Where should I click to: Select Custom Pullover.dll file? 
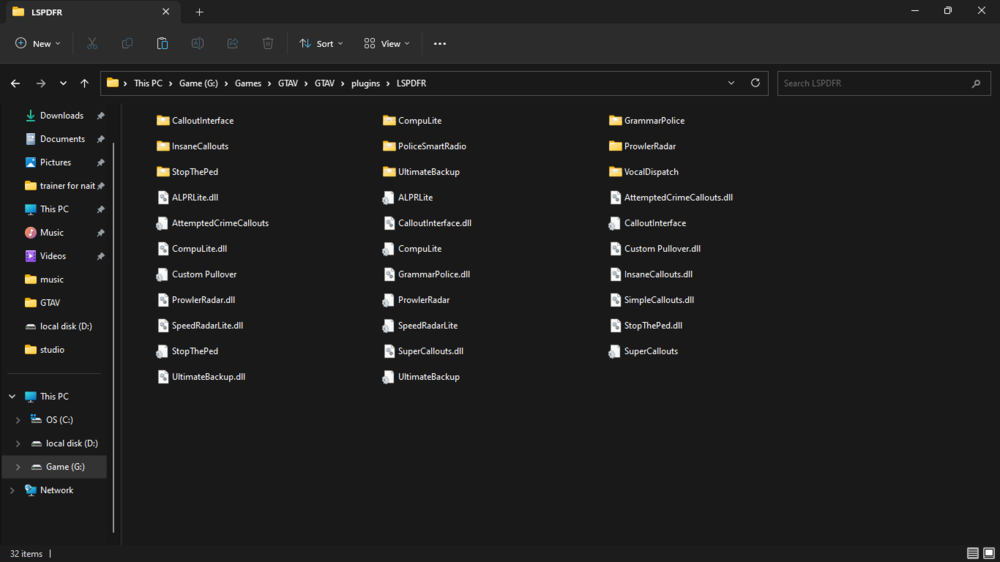655,249
